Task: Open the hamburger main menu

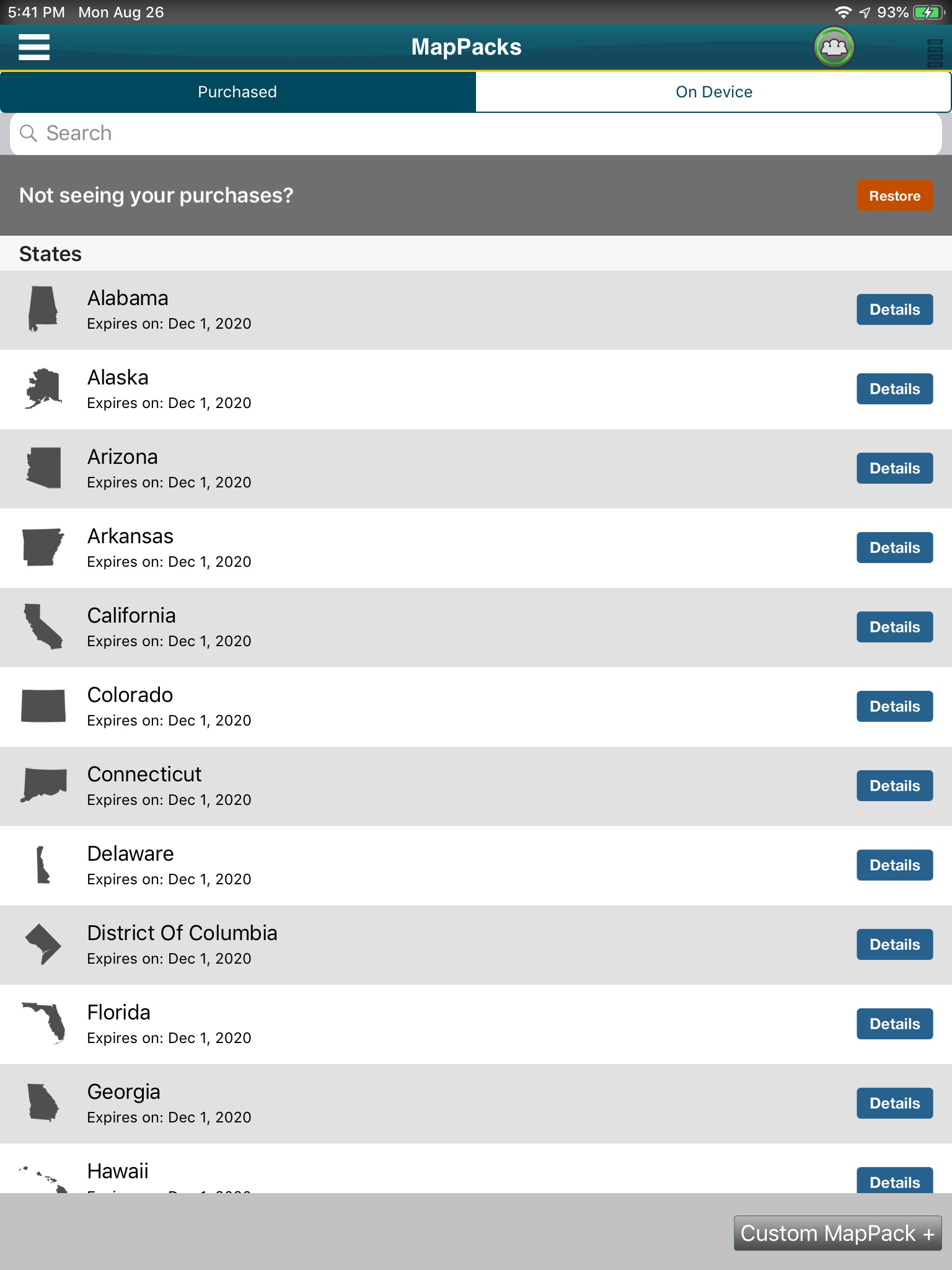Action: click(x=34, y=47)
